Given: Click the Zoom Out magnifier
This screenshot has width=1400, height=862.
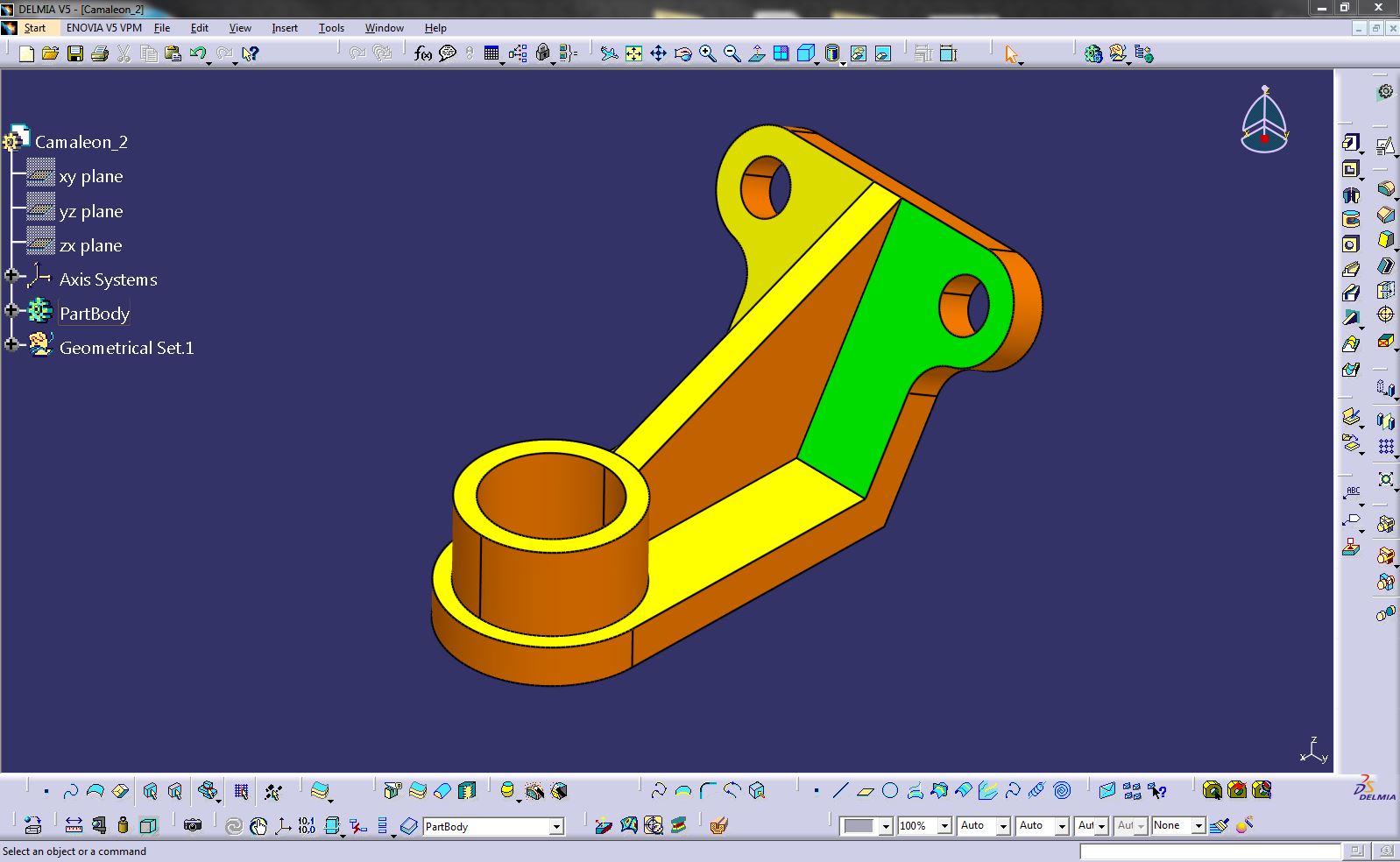Looking at the screenshot, I should tap(732, 54).
